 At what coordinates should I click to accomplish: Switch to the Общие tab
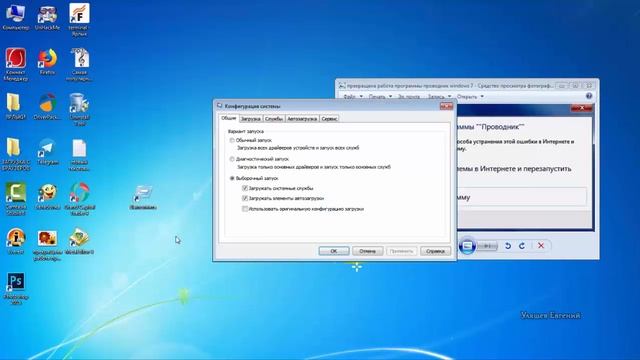pos(229,118)
